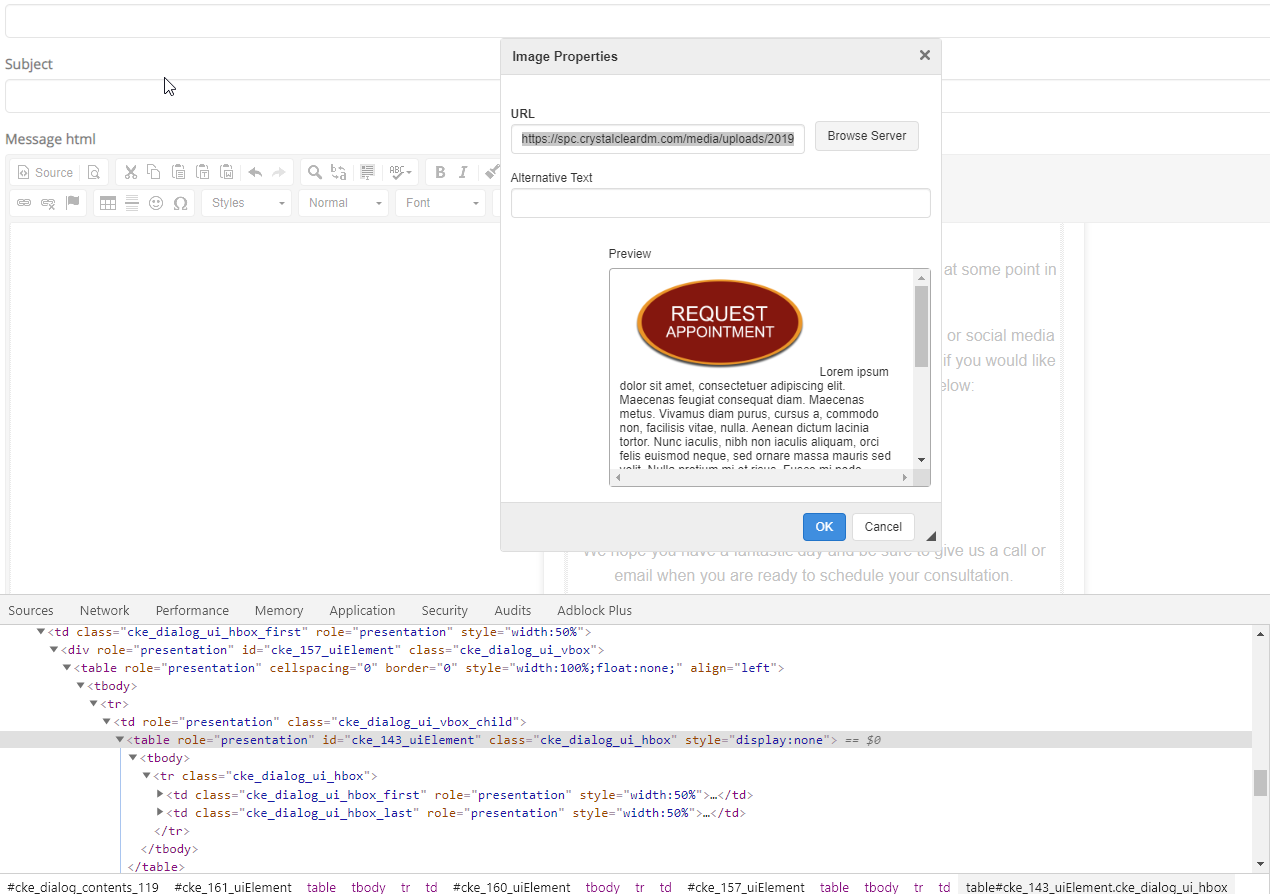
Task: Click the Cut tool in the editor toolbar
Action: (130, 171)
